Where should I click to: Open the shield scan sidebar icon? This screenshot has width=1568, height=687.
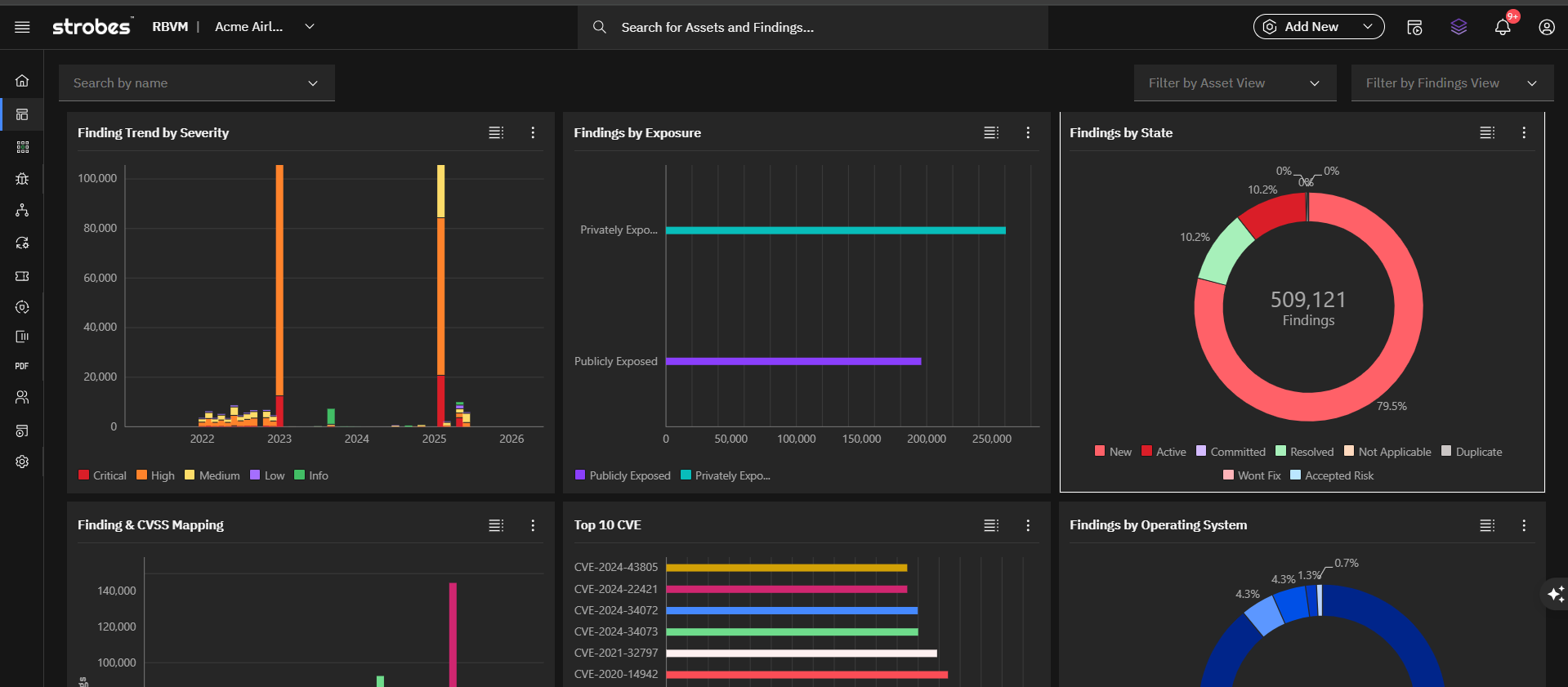click(x=22, y=307)
